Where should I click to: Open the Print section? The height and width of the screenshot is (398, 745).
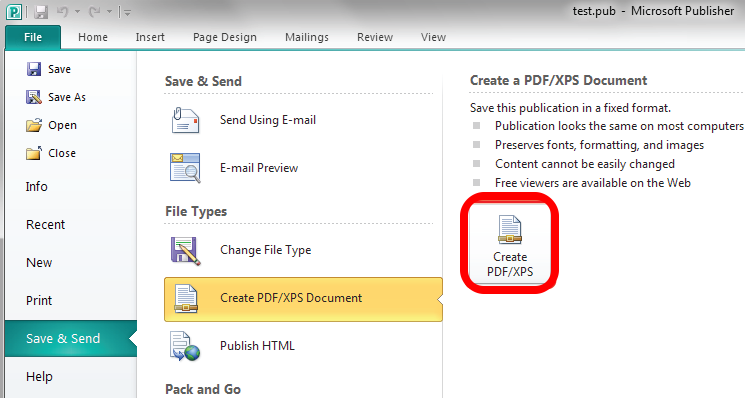tap(39, 301)
